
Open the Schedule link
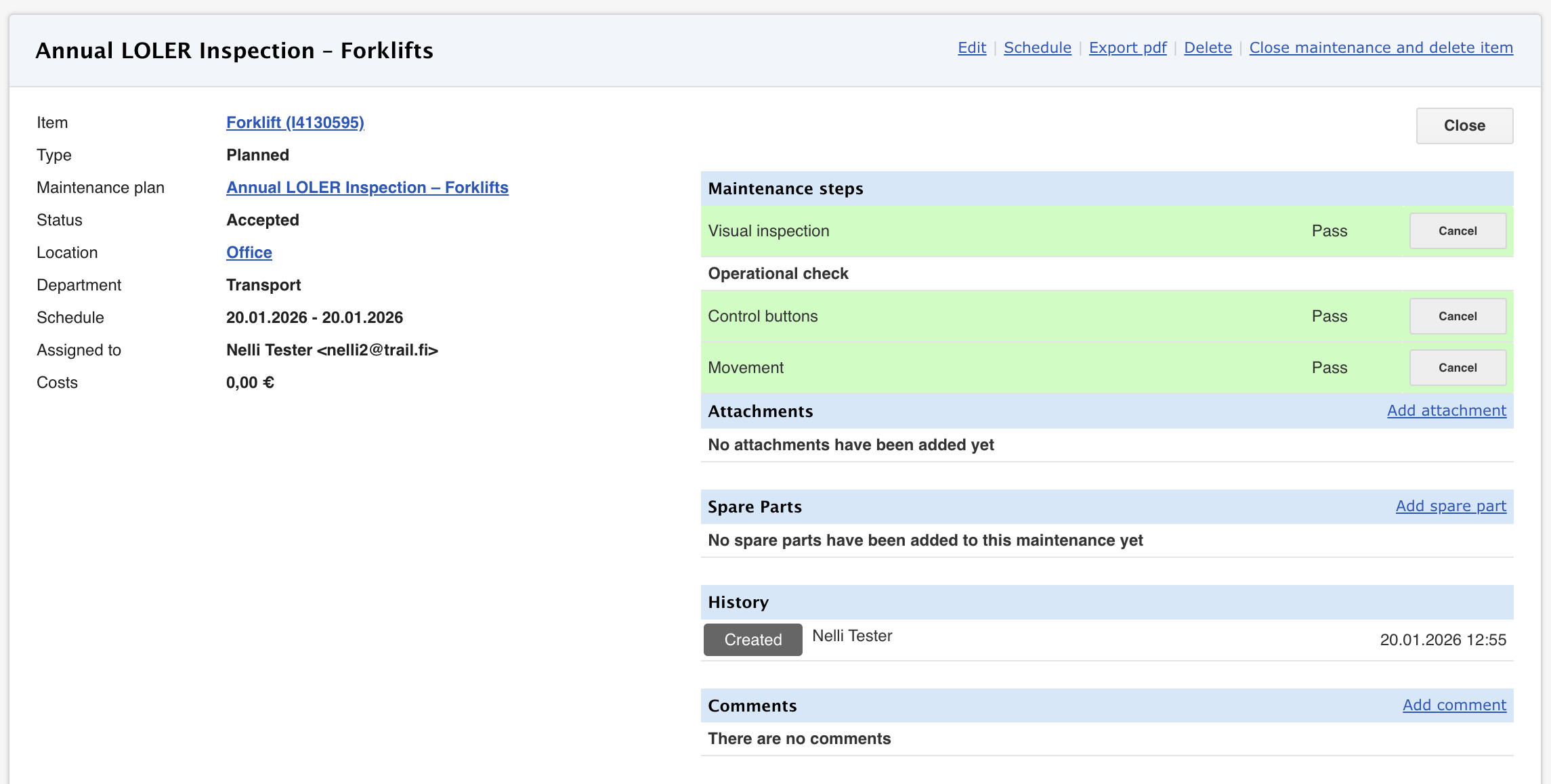(1037, 48)
